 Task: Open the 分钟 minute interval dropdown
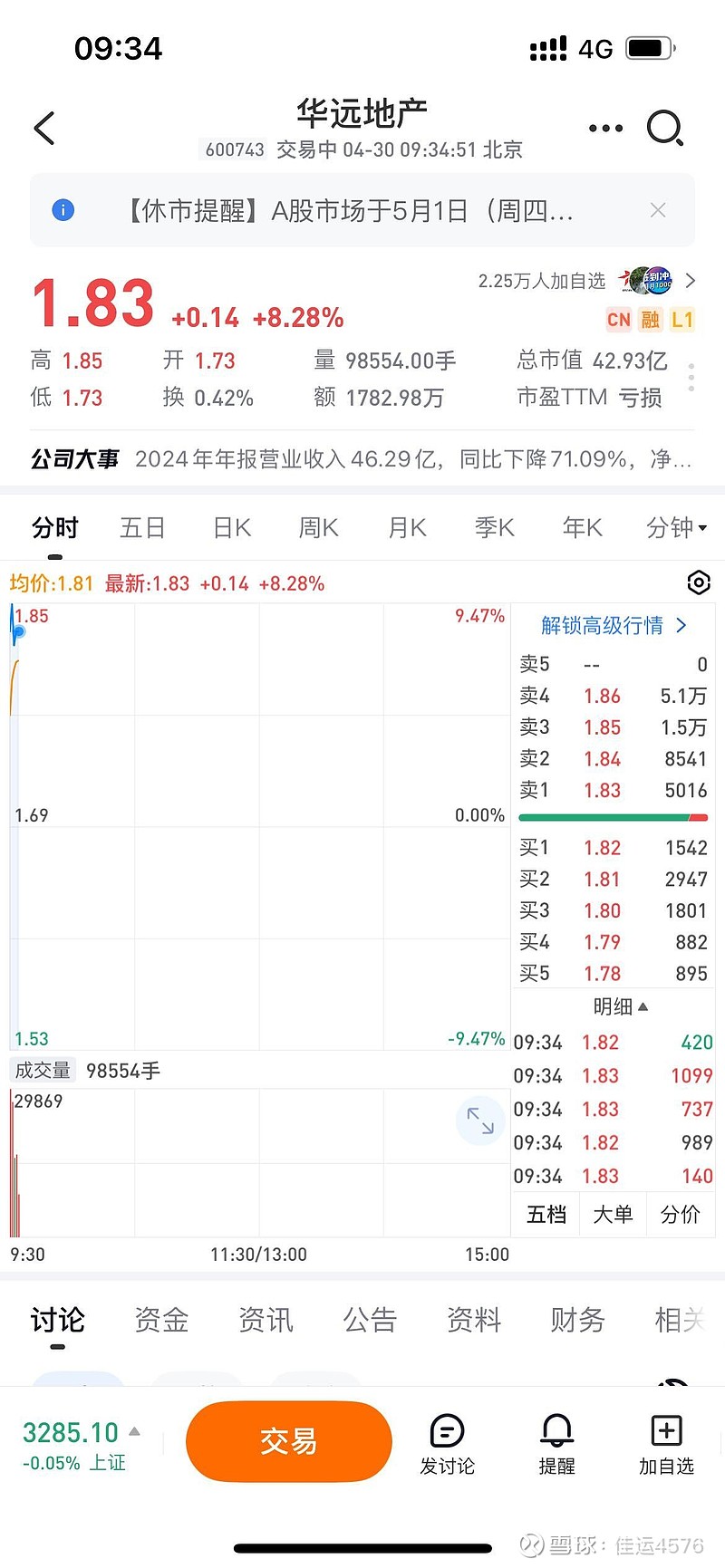676,527
